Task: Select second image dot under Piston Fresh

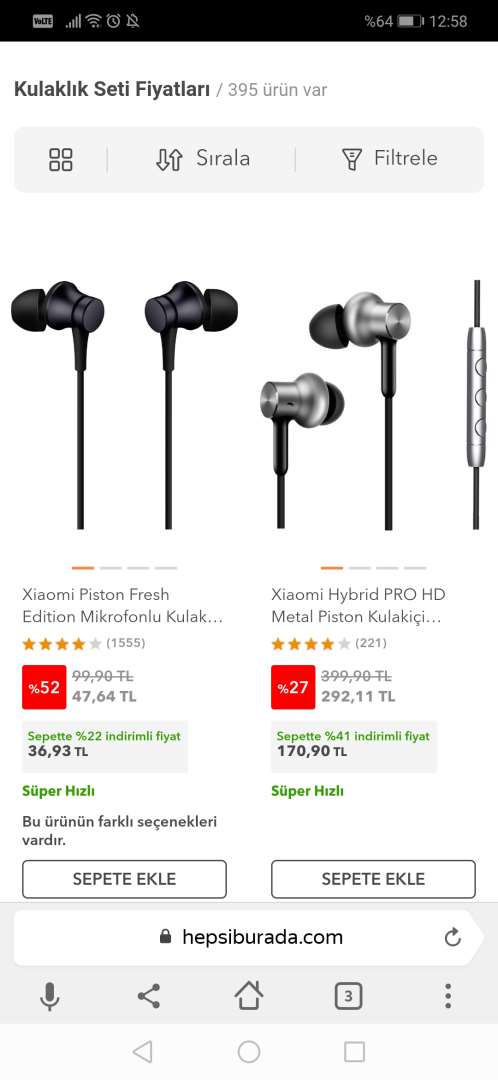Action: (110, 568)
